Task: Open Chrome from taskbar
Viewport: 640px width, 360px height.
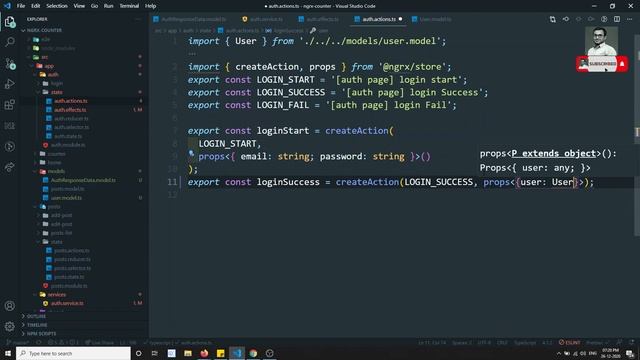Action: pos(253,353)
